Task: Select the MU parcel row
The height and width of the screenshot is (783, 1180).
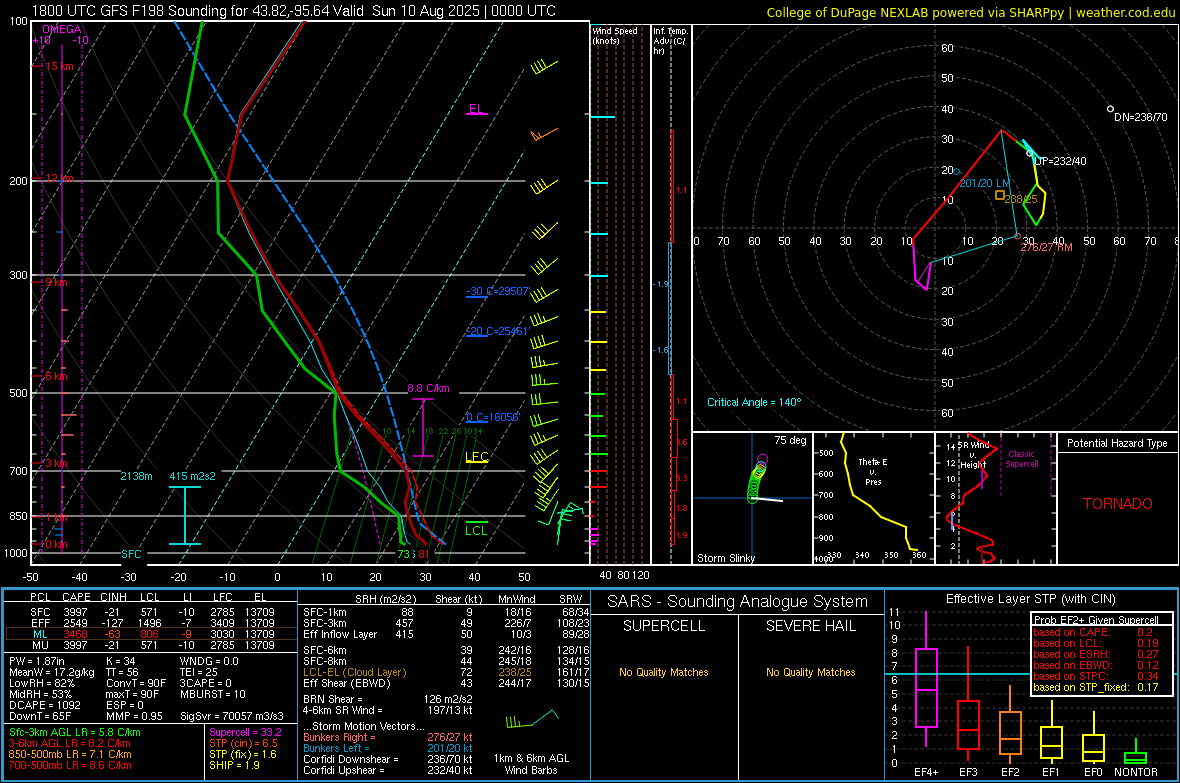Action: 151,644
